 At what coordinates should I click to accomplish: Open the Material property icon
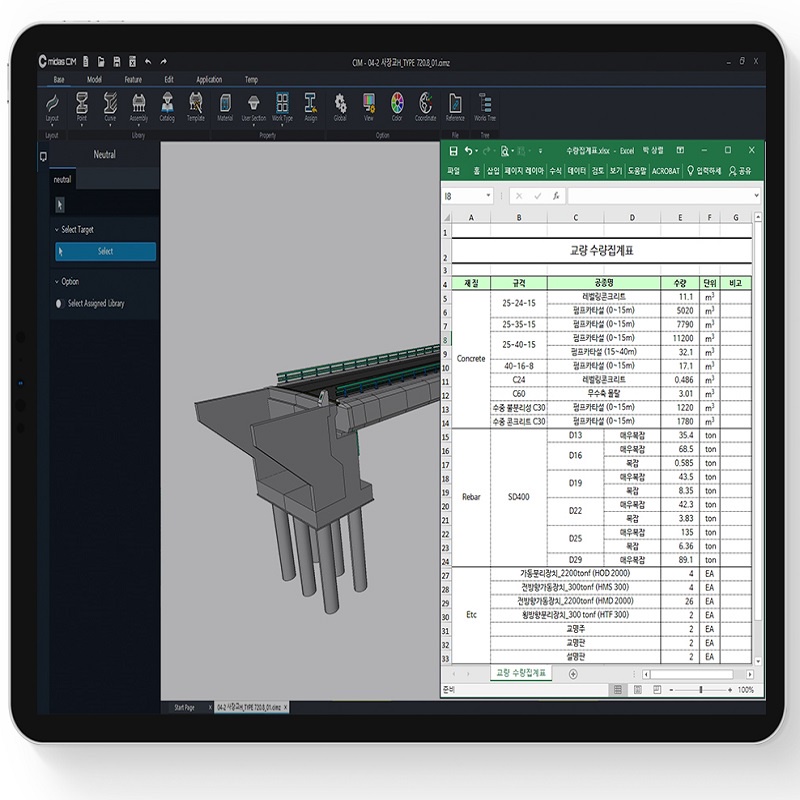225,108
